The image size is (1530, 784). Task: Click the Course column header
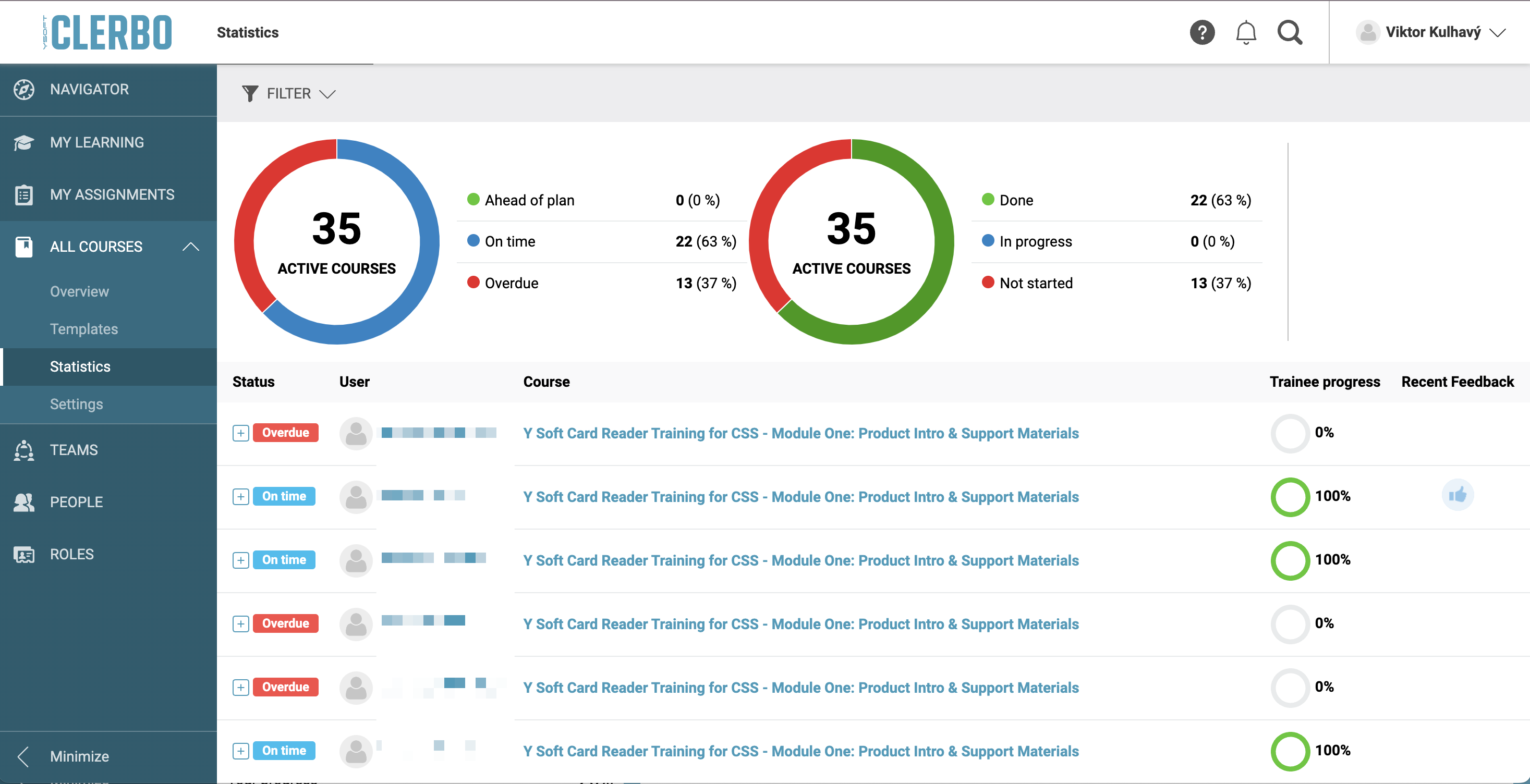point(547,382)
